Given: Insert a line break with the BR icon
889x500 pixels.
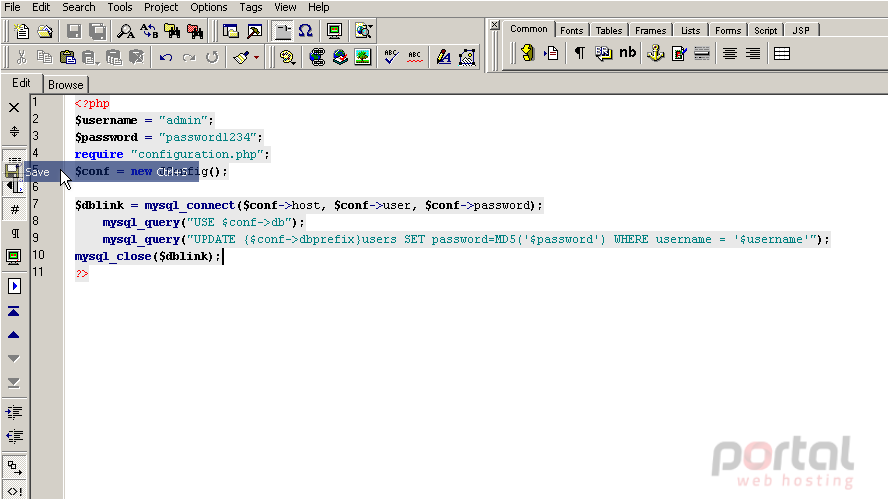Looking at the screenshot, I should pyautogui.click(x=603, y=53).
